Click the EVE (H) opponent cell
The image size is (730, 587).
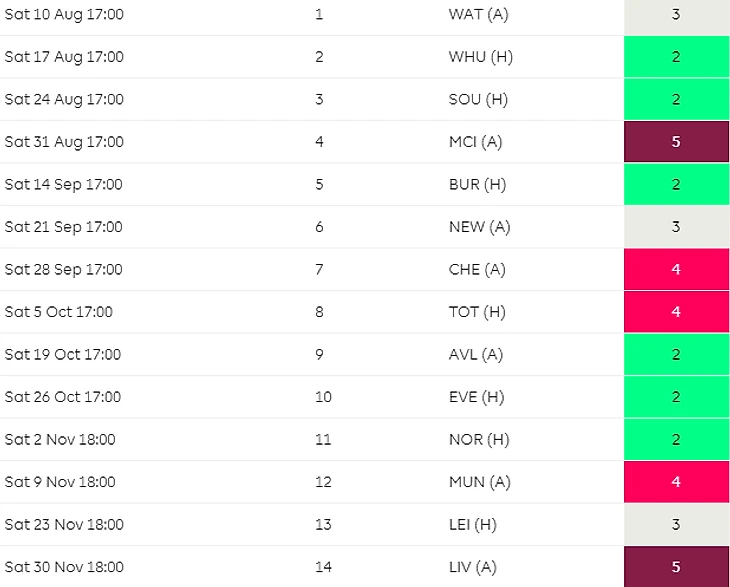[476, 397]
